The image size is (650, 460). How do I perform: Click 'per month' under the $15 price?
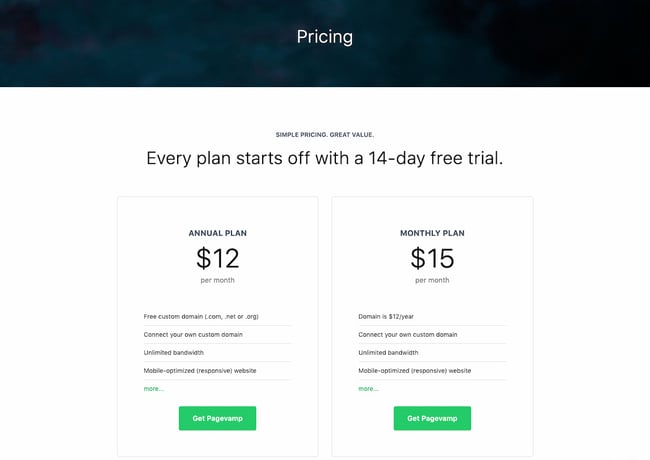pyautogui.click(x=432, y=281)
